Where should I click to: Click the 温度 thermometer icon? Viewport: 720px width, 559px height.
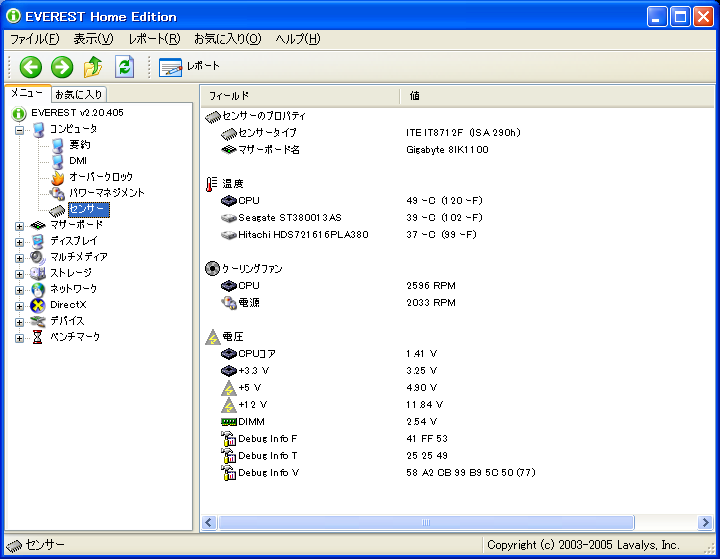click(212, 184)
